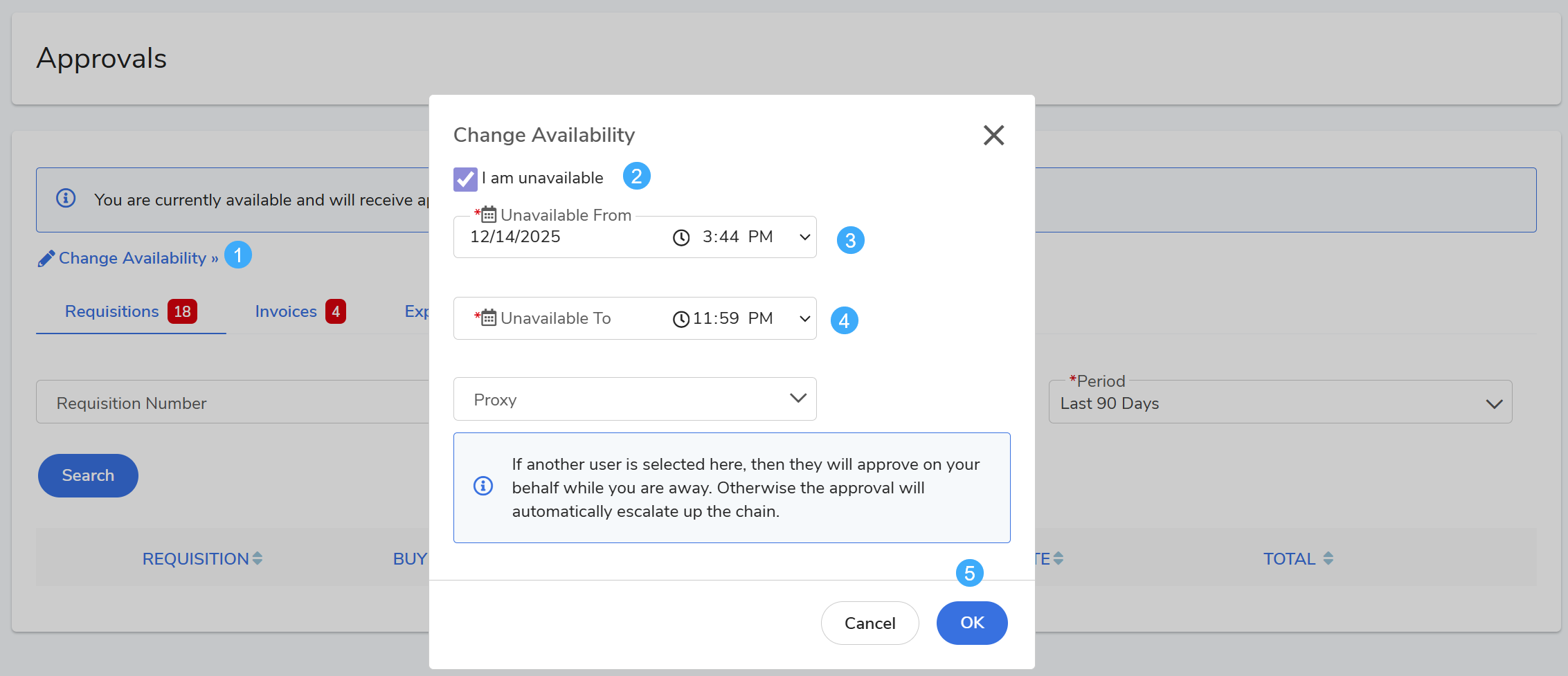Screen dimensions: 1568x676
Task: Click the calendar icon for Unavailable To
Action: click(x=489, y=318)
